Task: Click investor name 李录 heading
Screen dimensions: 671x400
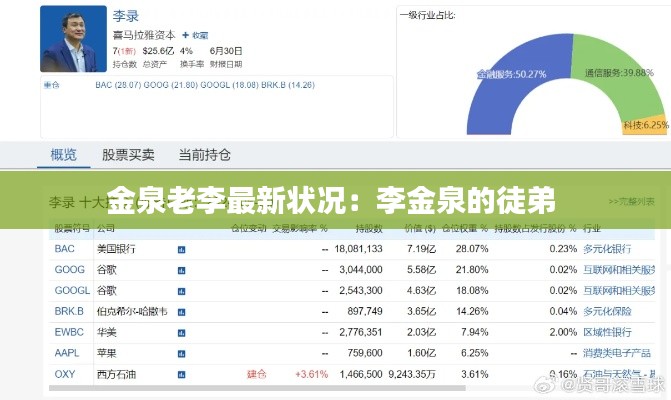Action: (x=125, y=16)
